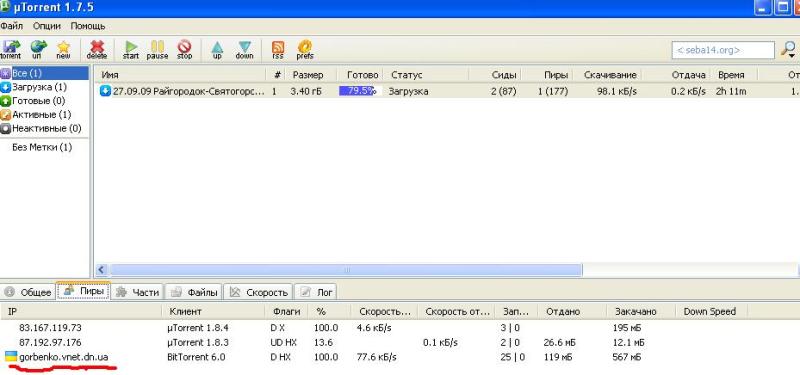Start the torrent with green start icon
800x375 pixels.
coord(131,50)
